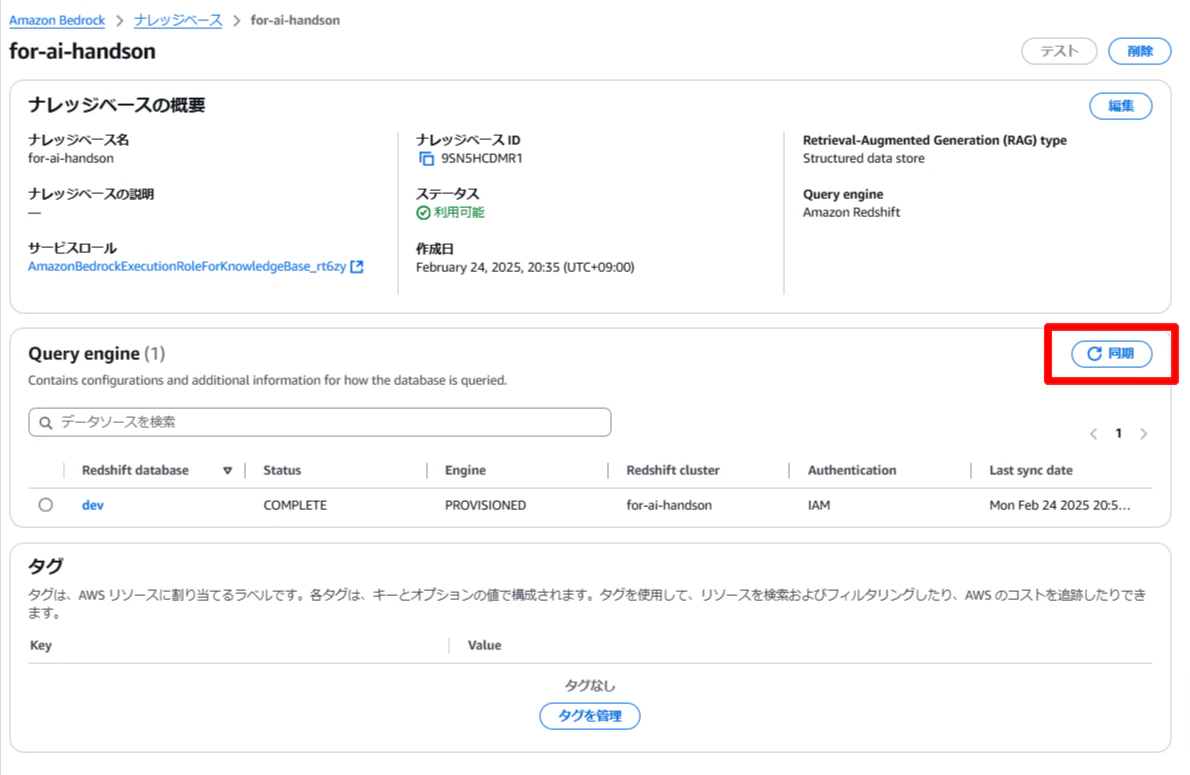Focus the データソースを検索 search field
Image resolution: width=1190 pixels, height=775 pixels.
pyautogui.click(x=320, y=422)
